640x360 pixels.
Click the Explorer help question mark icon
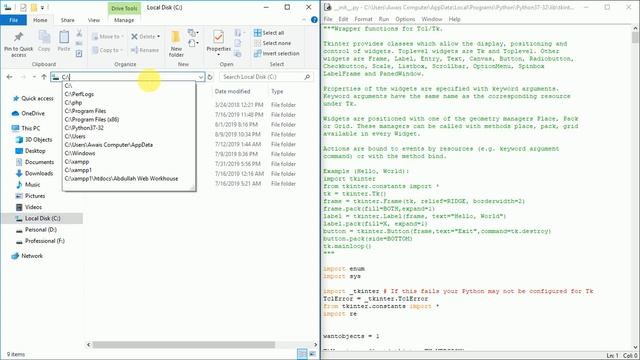(x=314, y=20)
